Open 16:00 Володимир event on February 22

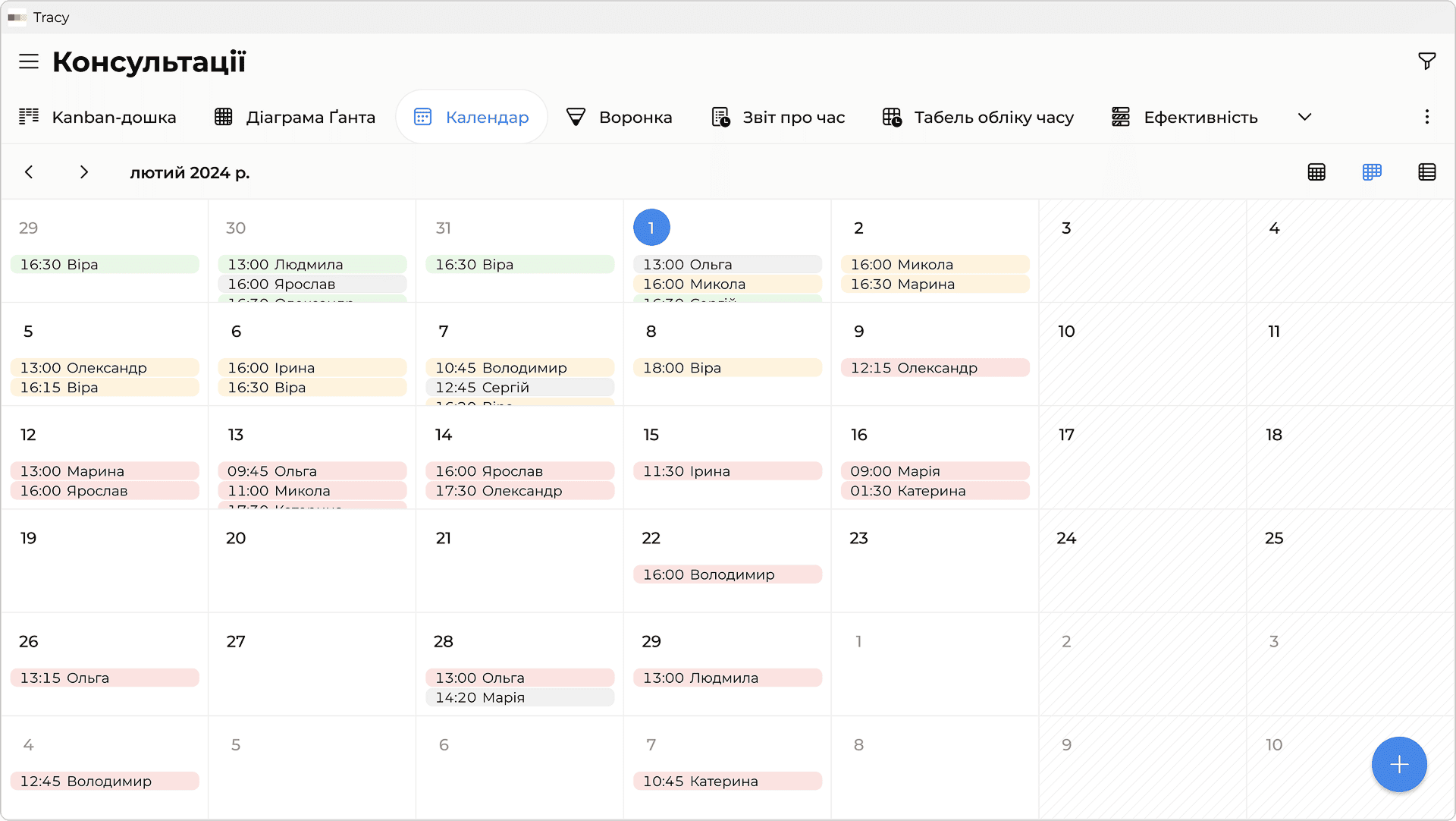pyautogui.click(x=728, y=574)
